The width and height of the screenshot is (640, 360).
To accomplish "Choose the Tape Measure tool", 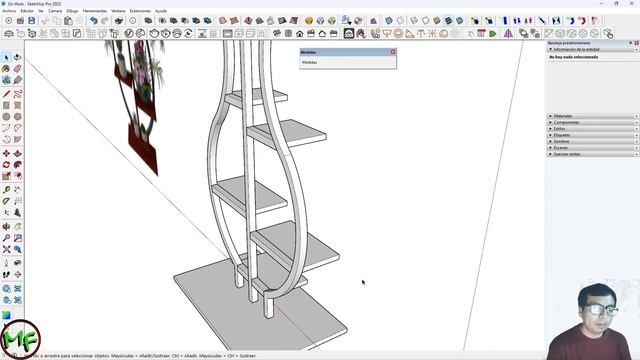I will [6, 190].
